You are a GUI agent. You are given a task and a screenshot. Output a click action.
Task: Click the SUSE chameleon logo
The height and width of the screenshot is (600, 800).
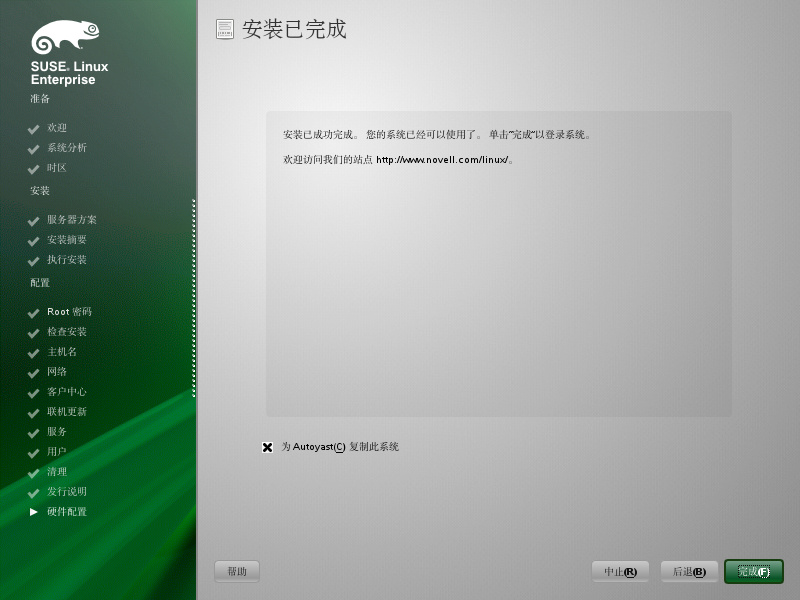click(x=64, y=35)
